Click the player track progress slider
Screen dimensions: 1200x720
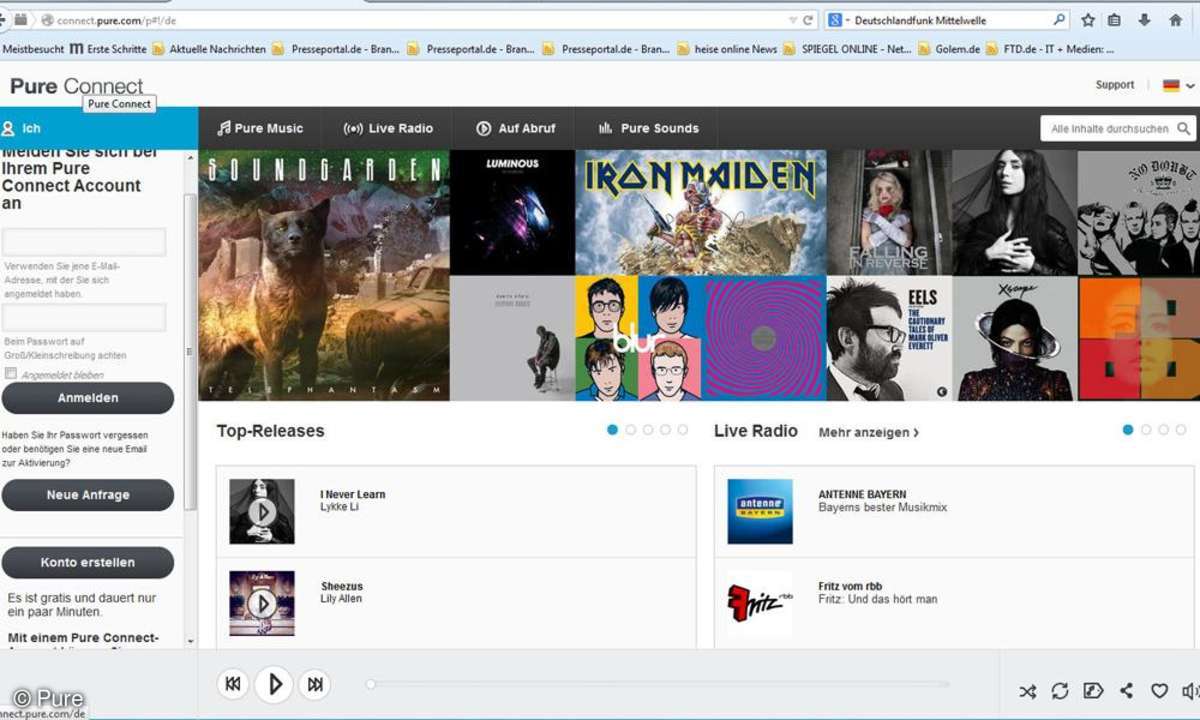click(659, 684)
